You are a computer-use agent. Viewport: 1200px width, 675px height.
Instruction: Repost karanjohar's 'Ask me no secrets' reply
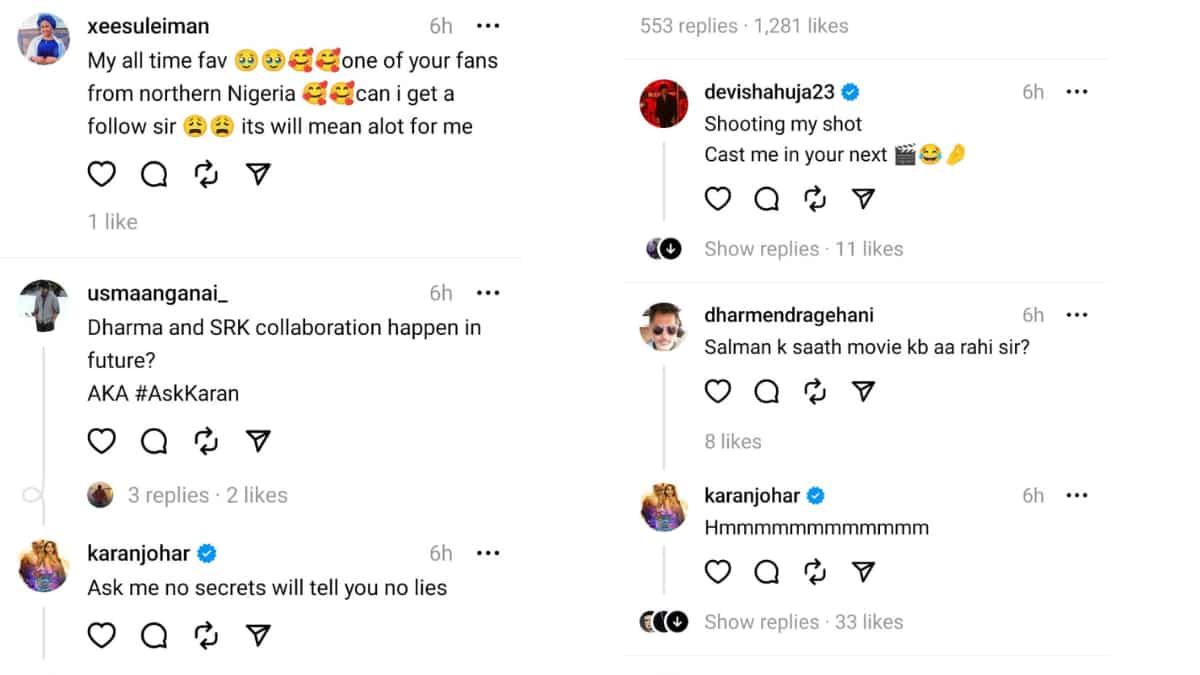[206, 635]
